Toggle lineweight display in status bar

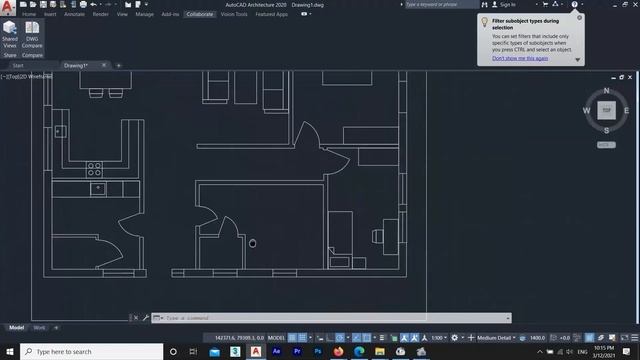click(x=382, y=338)
